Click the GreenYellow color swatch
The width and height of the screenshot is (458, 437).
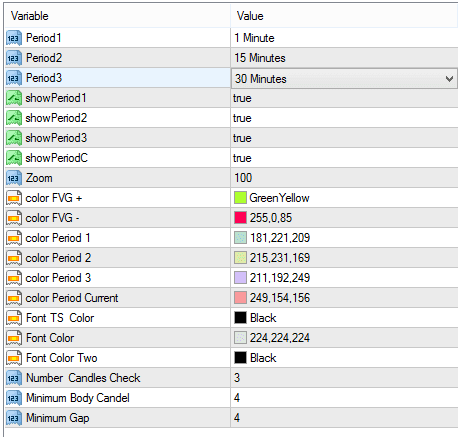point(240,198)
